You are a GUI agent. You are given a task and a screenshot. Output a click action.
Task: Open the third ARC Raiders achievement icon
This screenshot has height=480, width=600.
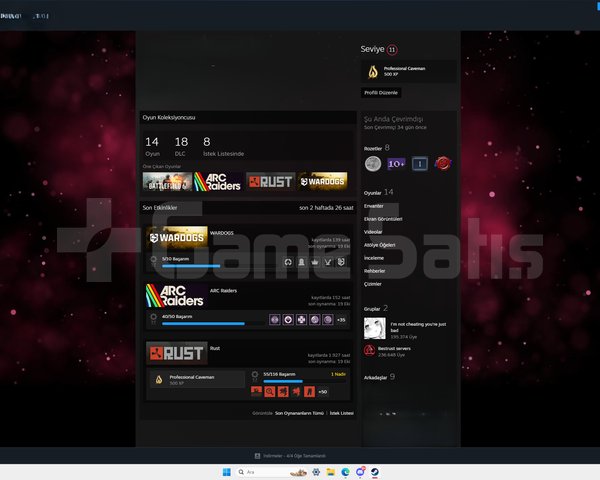pyautogui.click(x=302, y=320)
